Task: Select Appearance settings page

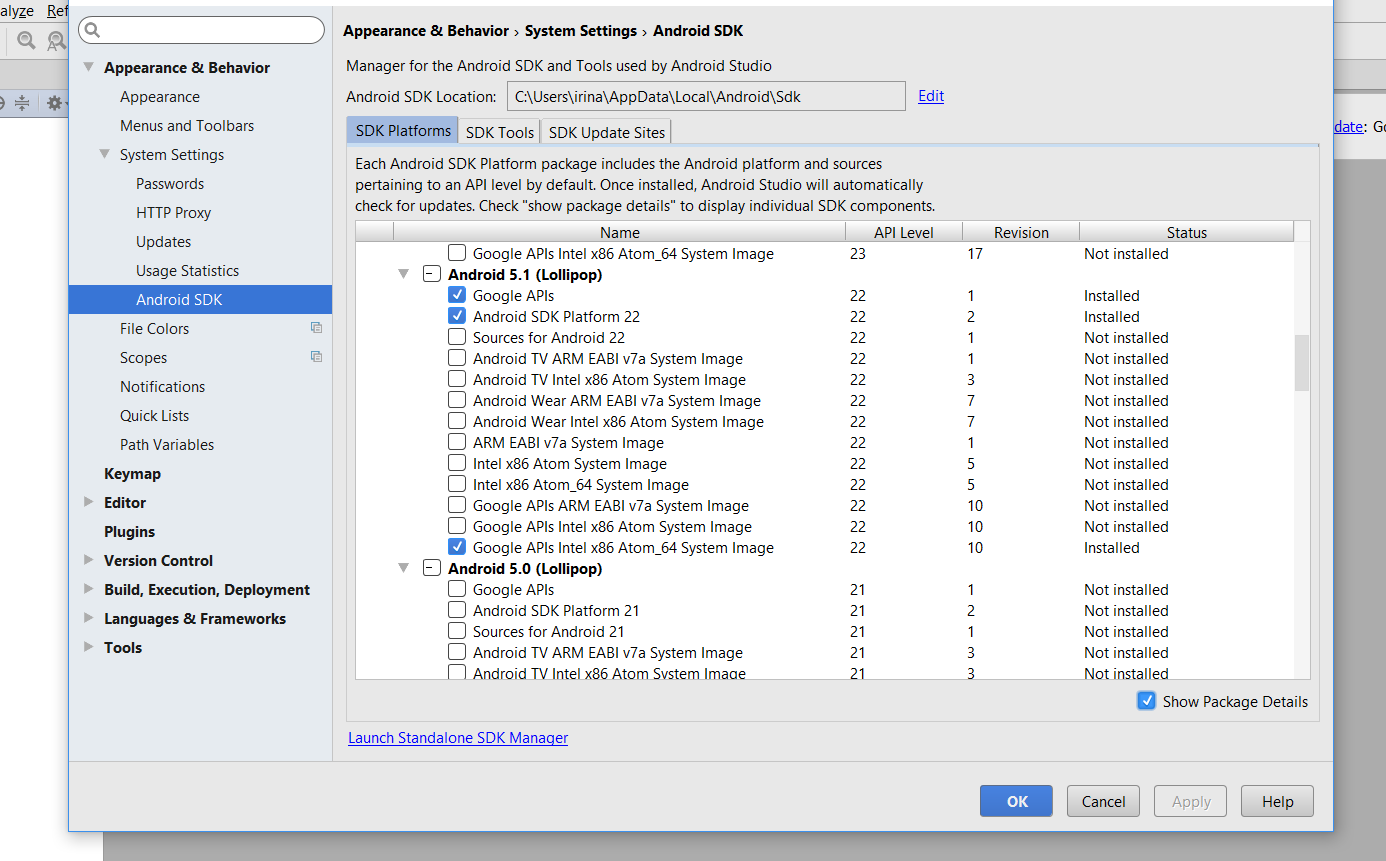Action: click(160, 97)
